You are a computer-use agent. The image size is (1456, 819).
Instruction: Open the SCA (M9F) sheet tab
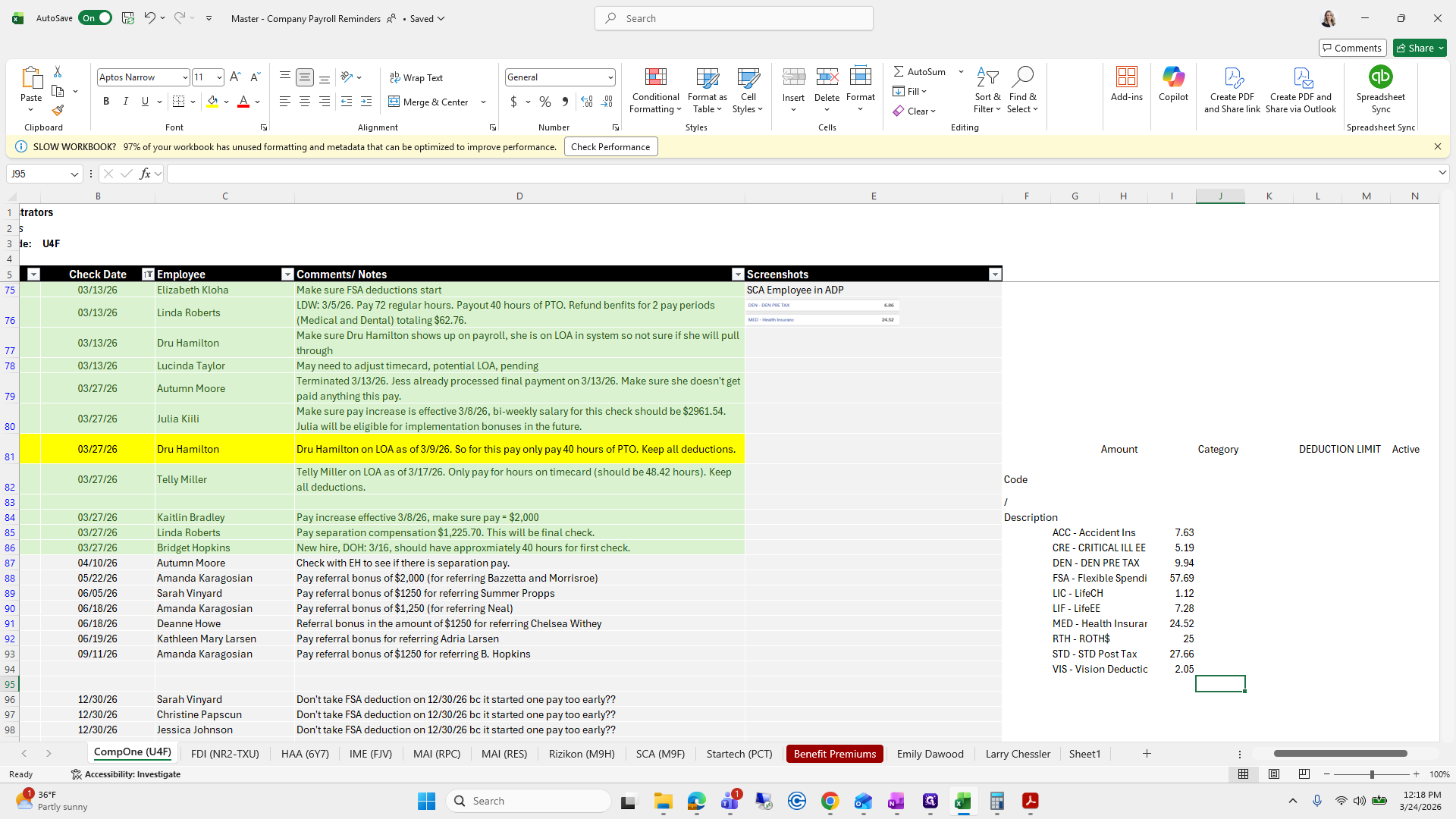pyautogui.click(x=660, y=754)
